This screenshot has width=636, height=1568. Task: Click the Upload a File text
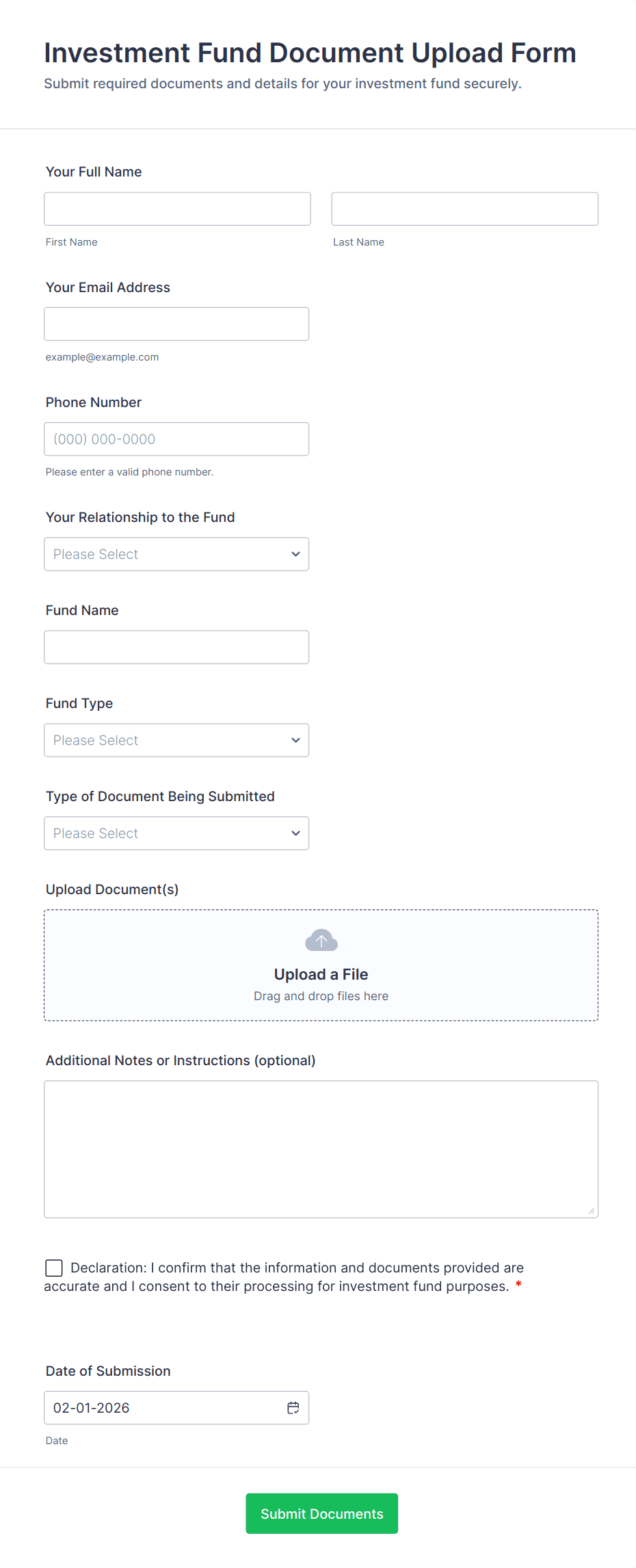click(321, 974)
